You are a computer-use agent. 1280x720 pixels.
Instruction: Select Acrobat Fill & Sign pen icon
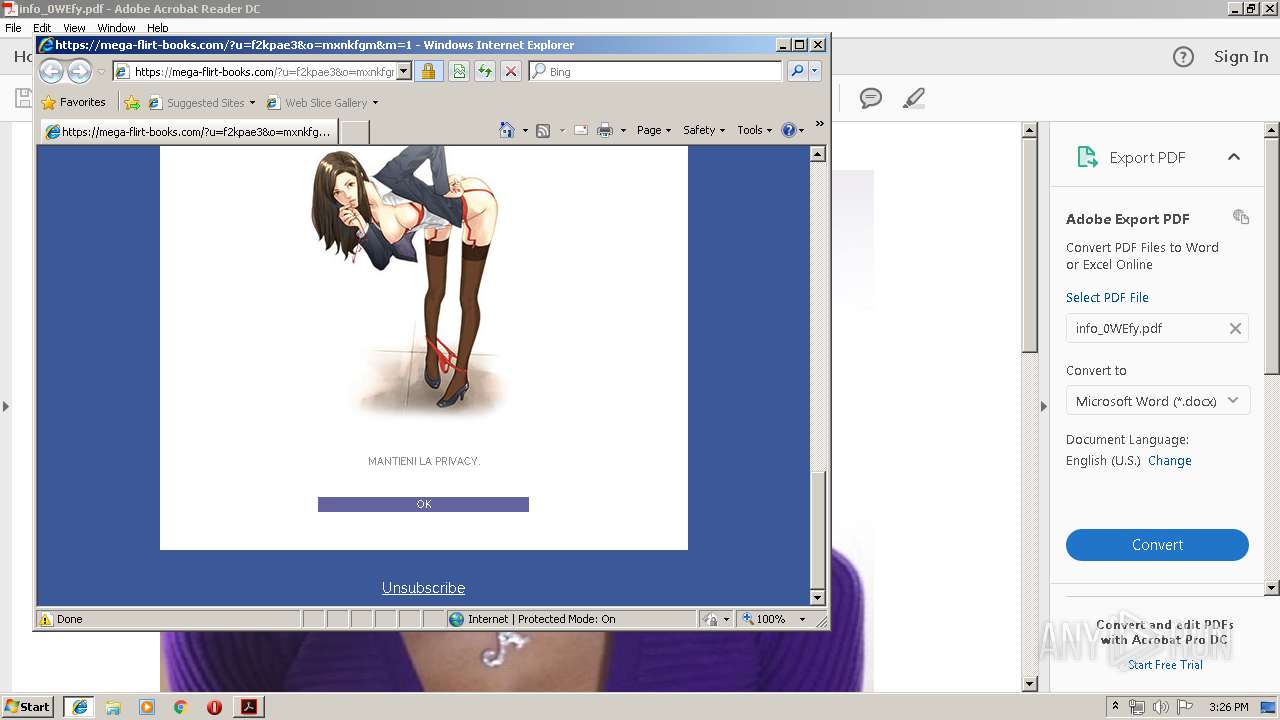click(x=913, y=98)
